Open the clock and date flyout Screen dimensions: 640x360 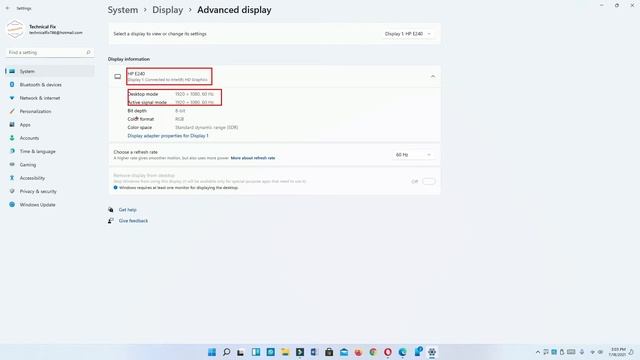click(618, 352)
